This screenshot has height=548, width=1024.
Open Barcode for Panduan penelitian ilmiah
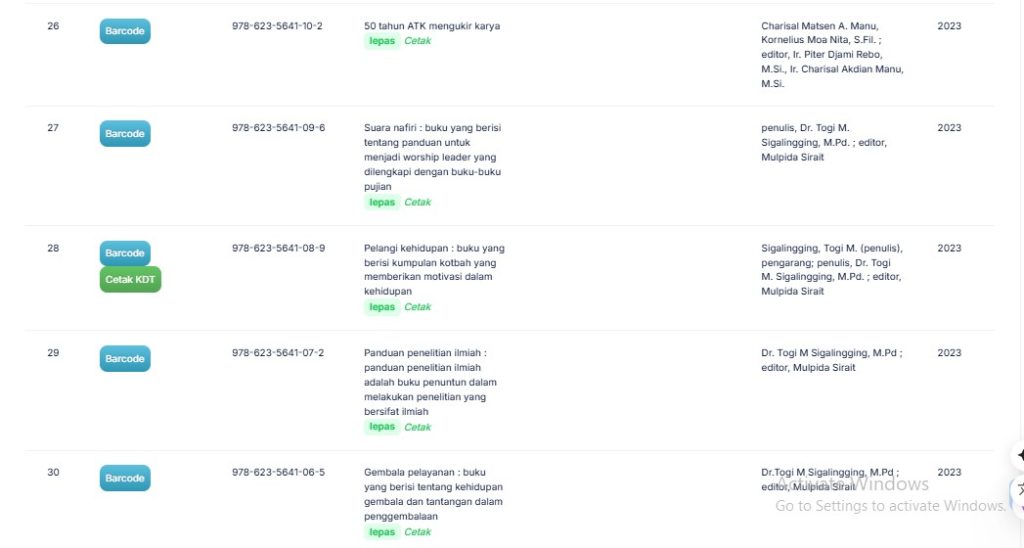125,358
